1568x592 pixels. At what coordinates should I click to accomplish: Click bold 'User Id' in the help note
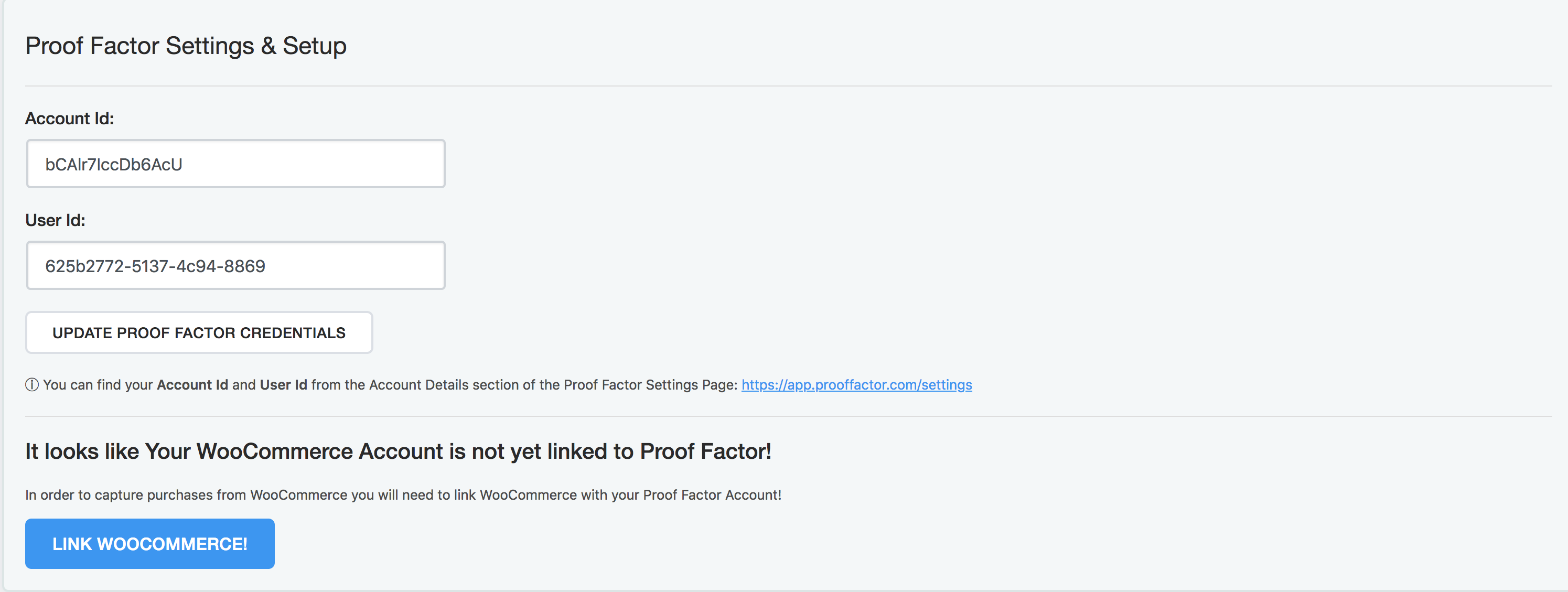[284, 385]
